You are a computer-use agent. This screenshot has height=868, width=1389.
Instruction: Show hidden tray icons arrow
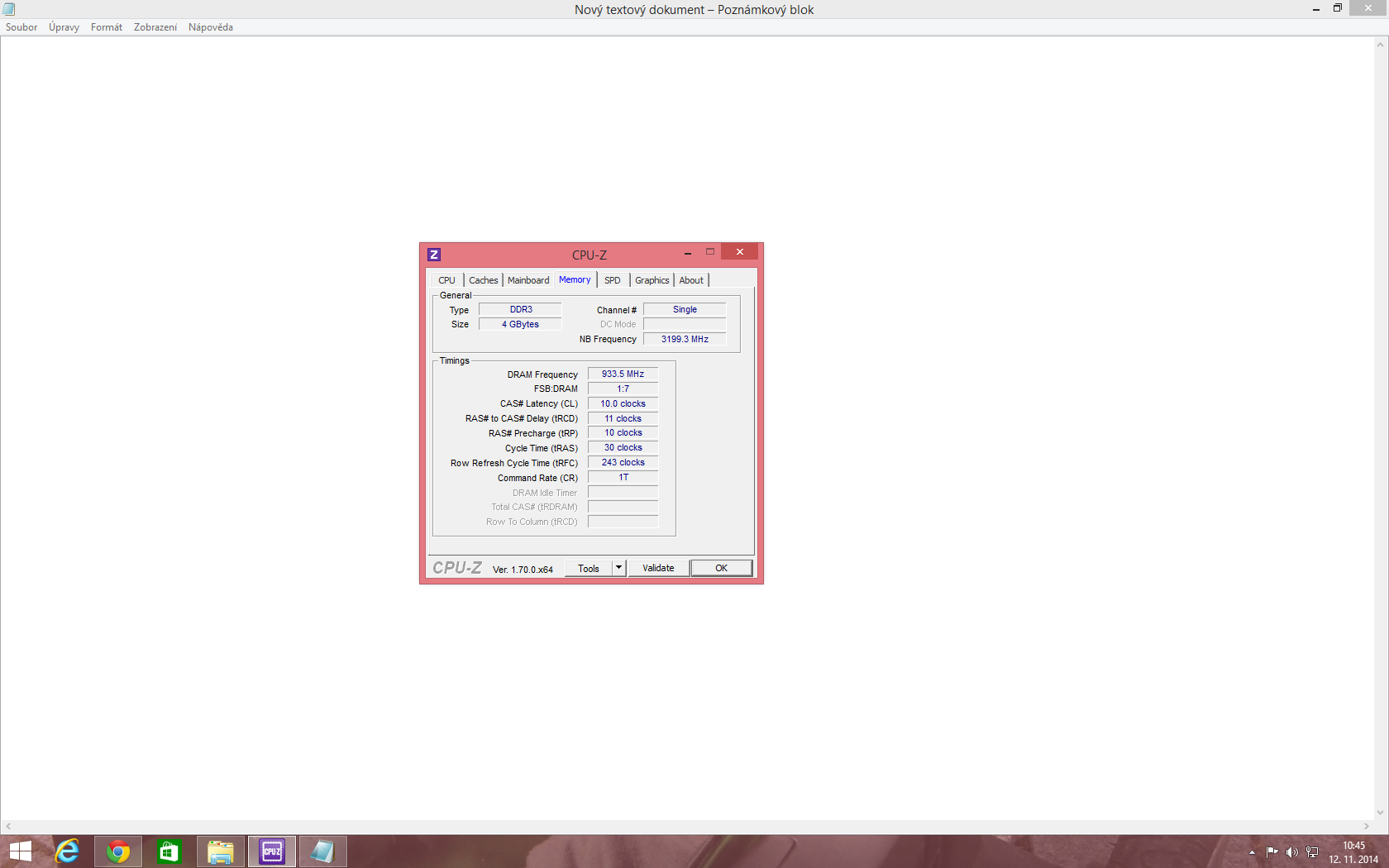point(1252,852)
